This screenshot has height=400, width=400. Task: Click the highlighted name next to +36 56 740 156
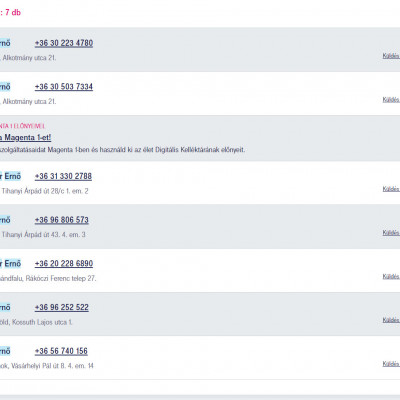5,351
